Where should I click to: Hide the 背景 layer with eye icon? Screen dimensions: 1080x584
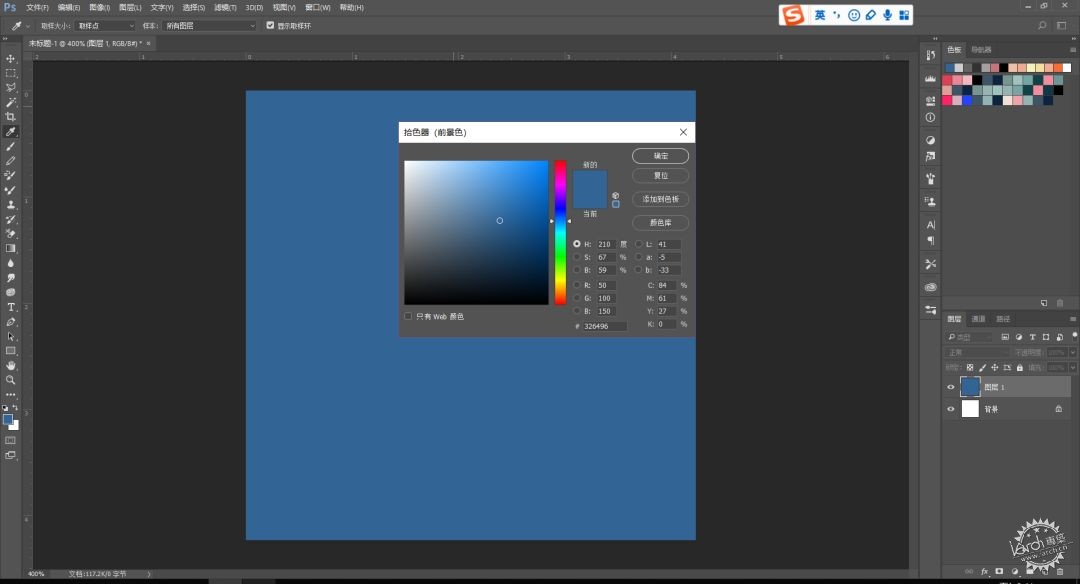click(951, 409)
